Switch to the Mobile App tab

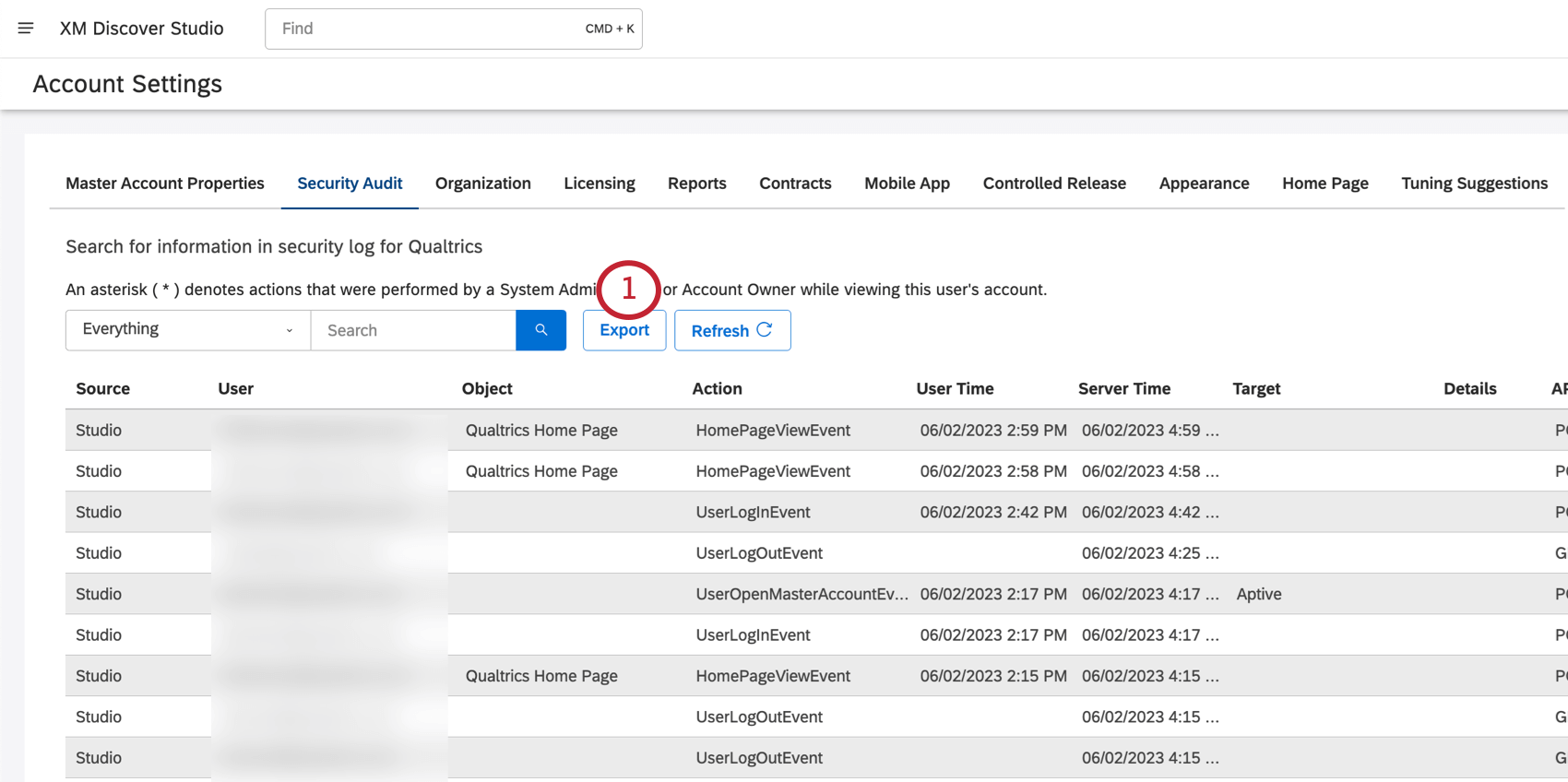907,184
